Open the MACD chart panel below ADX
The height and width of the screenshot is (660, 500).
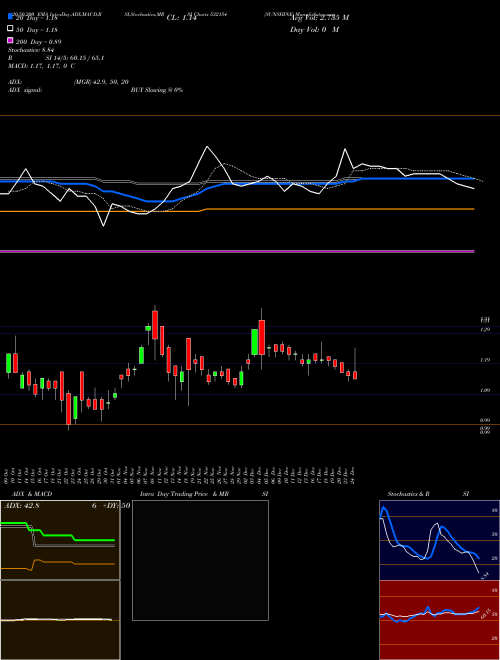tap(60, 620)
